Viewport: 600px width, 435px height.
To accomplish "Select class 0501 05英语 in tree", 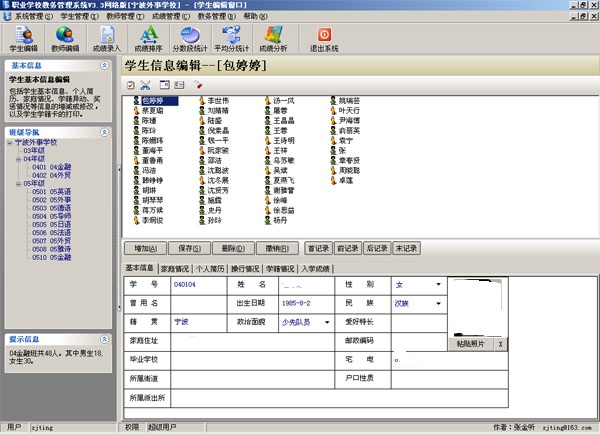I will pyautogui.click(x=51, y=192).
